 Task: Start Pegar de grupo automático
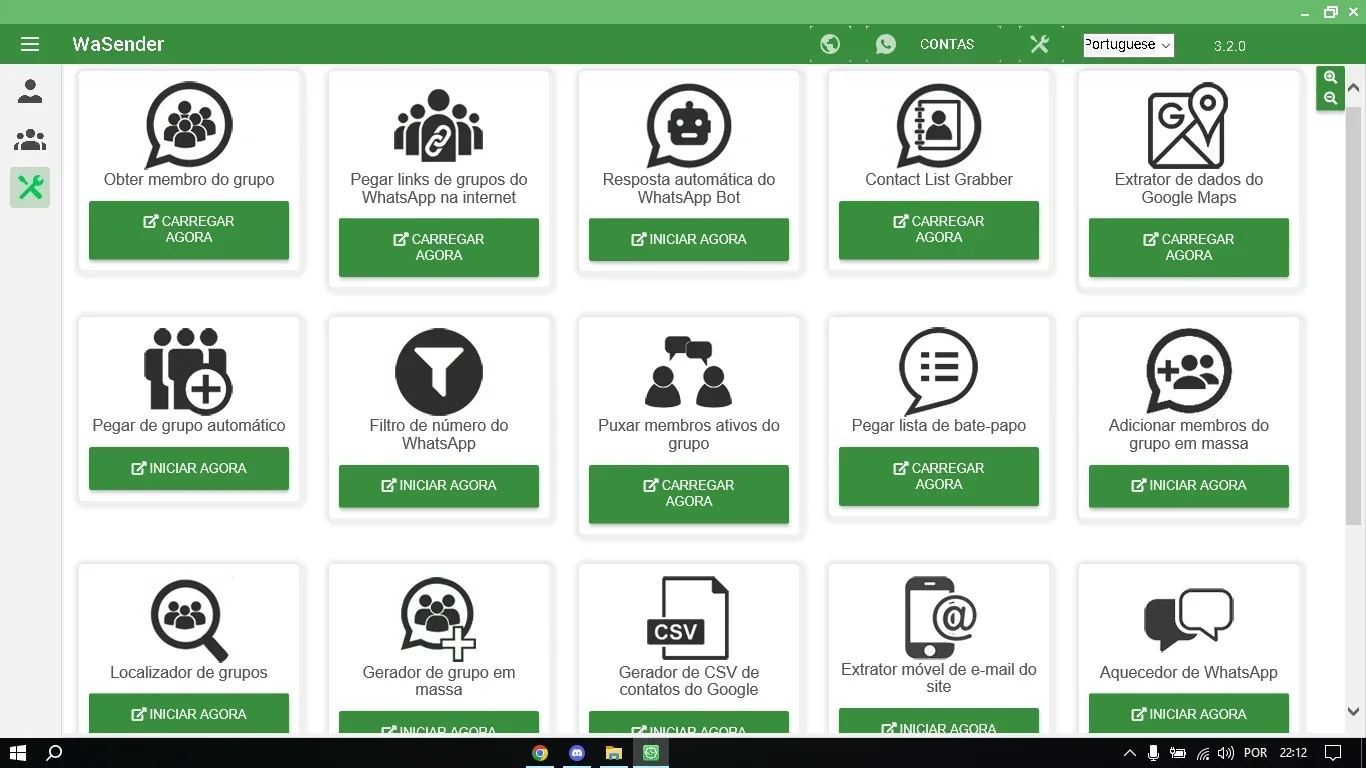tap(189, 468)
